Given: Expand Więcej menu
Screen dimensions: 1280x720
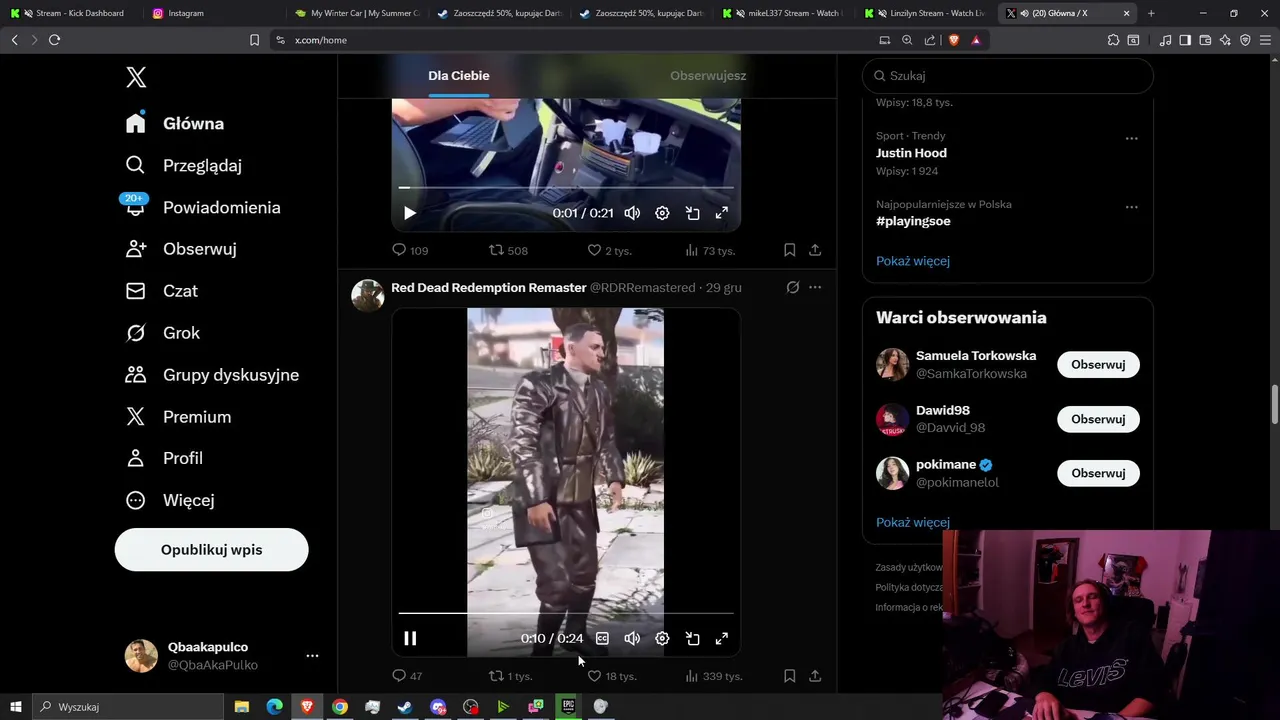Looking at the screenshot, I should (170, 500).
